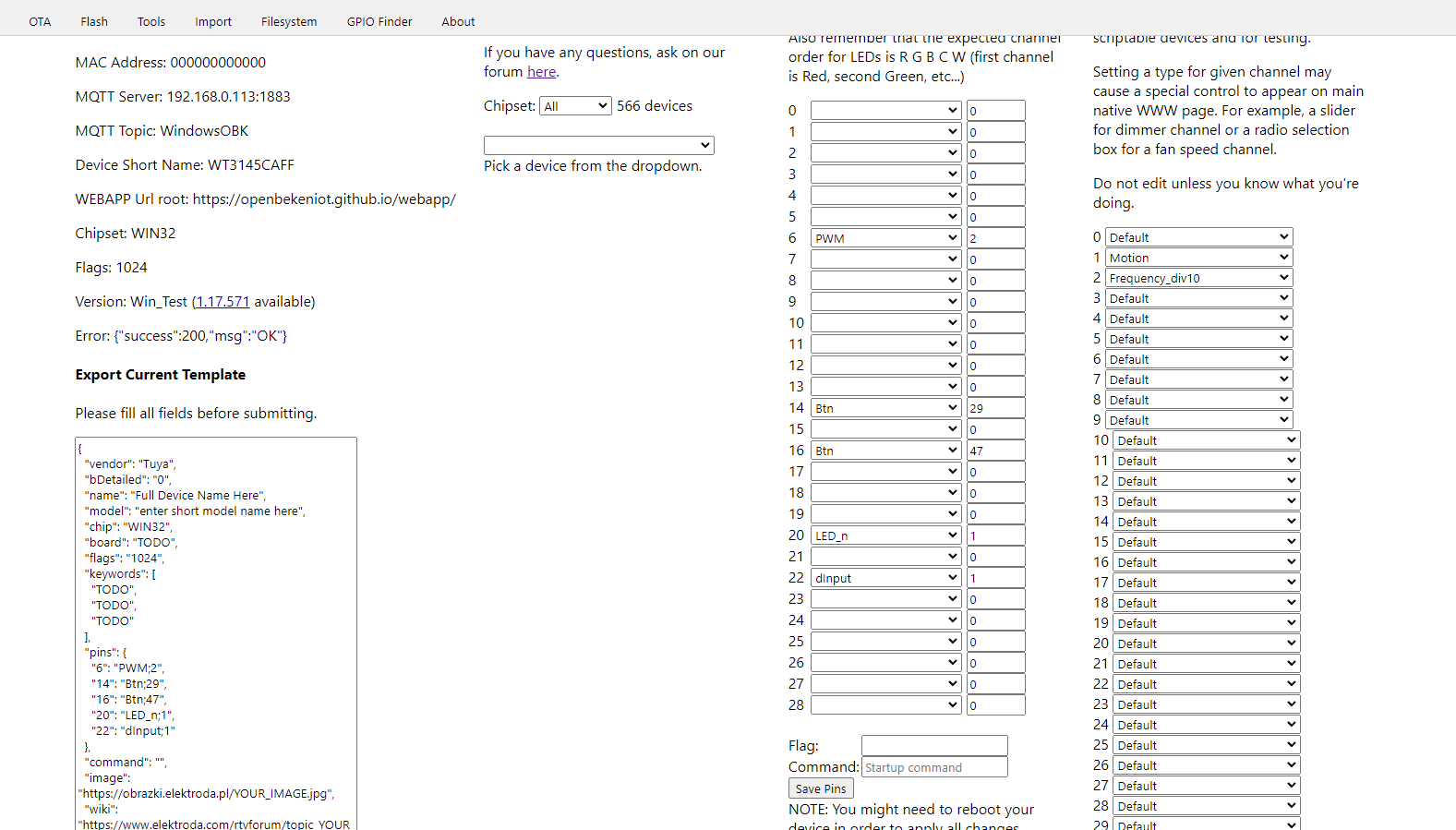Click the 'Device Short Name: WT3145CAFF' text

pos(185,165)
